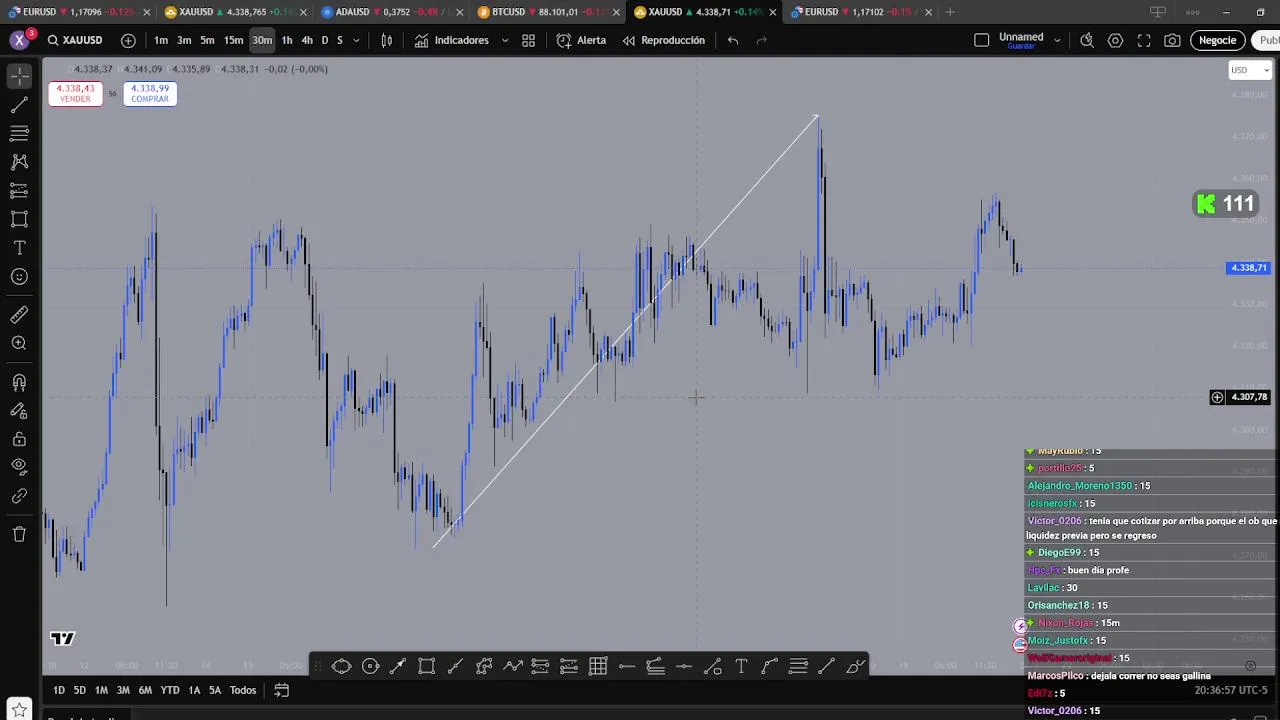Image resolution: width=1280 pixels, height=720 pixels.
Task: Select the text tool in favorites bar
Action: click(741, 667)
